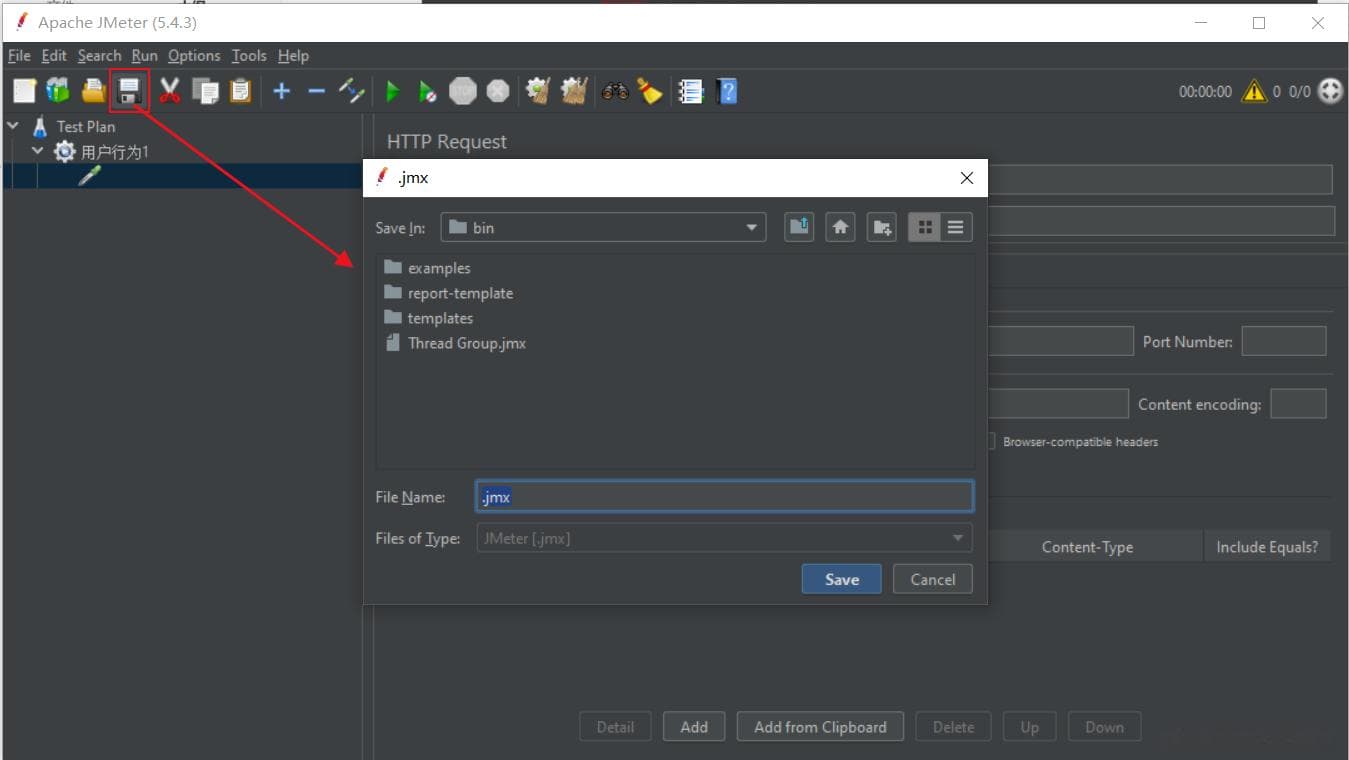Click the Paste clipboard icon
The image size is (1349, 760).
coord(240,92)
